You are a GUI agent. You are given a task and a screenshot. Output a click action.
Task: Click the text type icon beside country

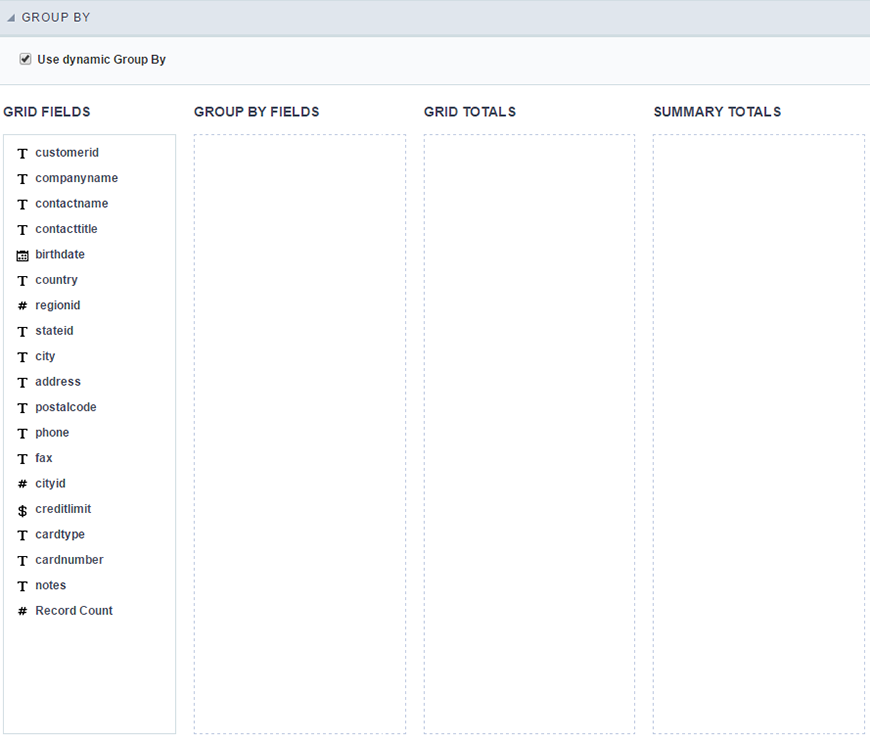coord(21,280)
